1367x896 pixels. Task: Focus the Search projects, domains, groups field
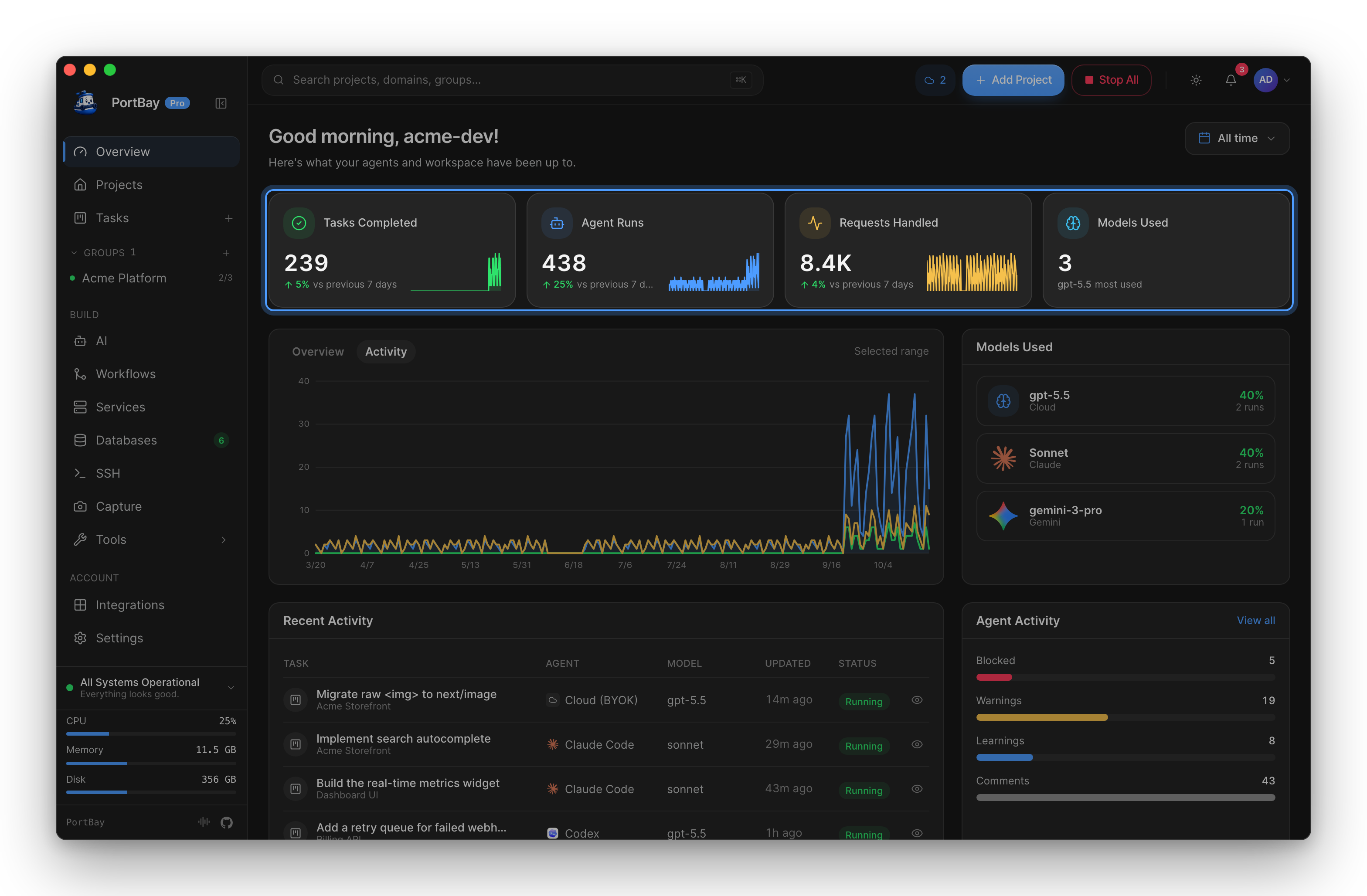[x=512, y=80]
